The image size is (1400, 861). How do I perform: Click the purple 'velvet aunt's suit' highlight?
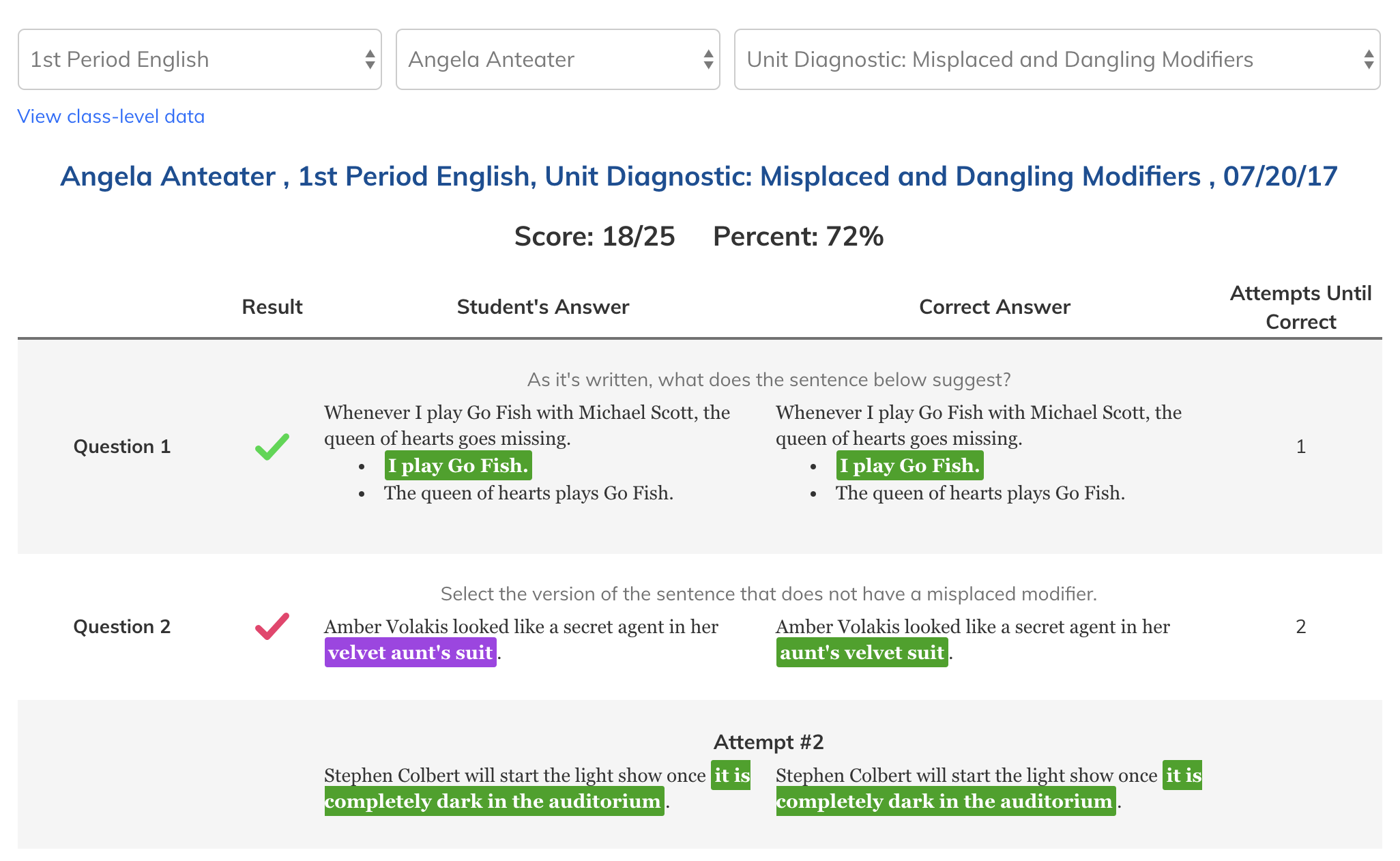pyautogui.click(x=411, y=652)
